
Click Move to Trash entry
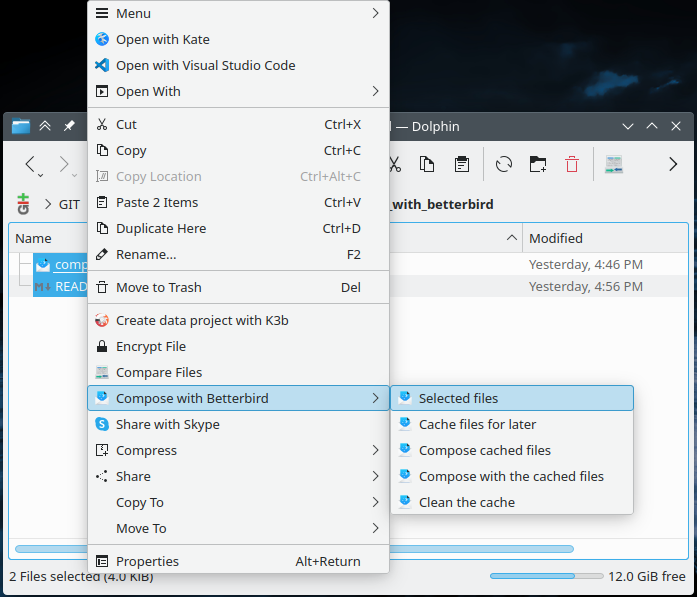(238, 288)
